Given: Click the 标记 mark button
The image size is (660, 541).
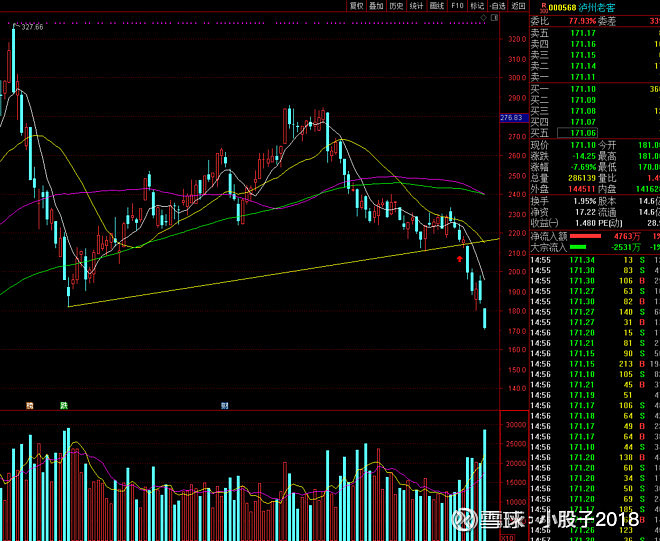Looking at the screenshot, I should 477,6.
